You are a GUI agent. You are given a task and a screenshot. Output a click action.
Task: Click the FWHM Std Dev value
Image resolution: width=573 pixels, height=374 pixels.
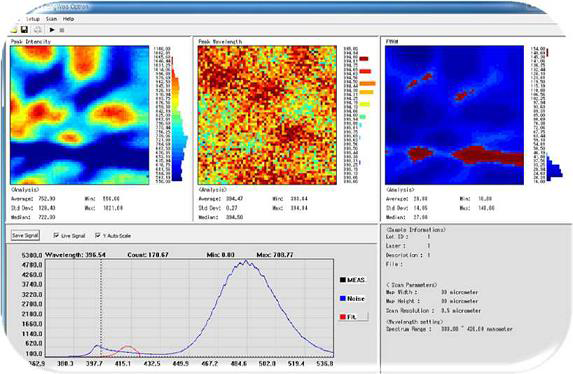[420, 208]
